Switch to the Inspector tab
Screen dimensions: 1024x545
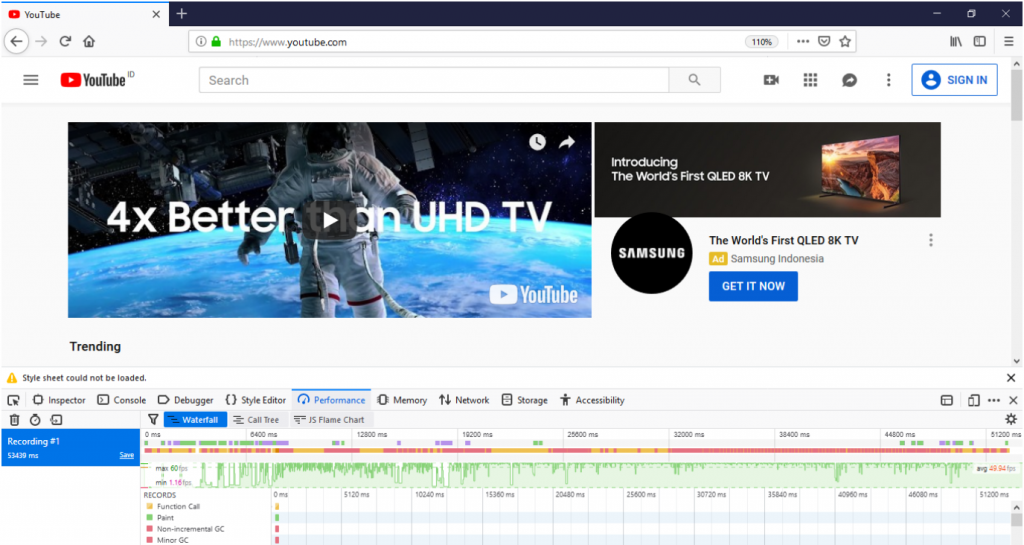tap(59, 400)
